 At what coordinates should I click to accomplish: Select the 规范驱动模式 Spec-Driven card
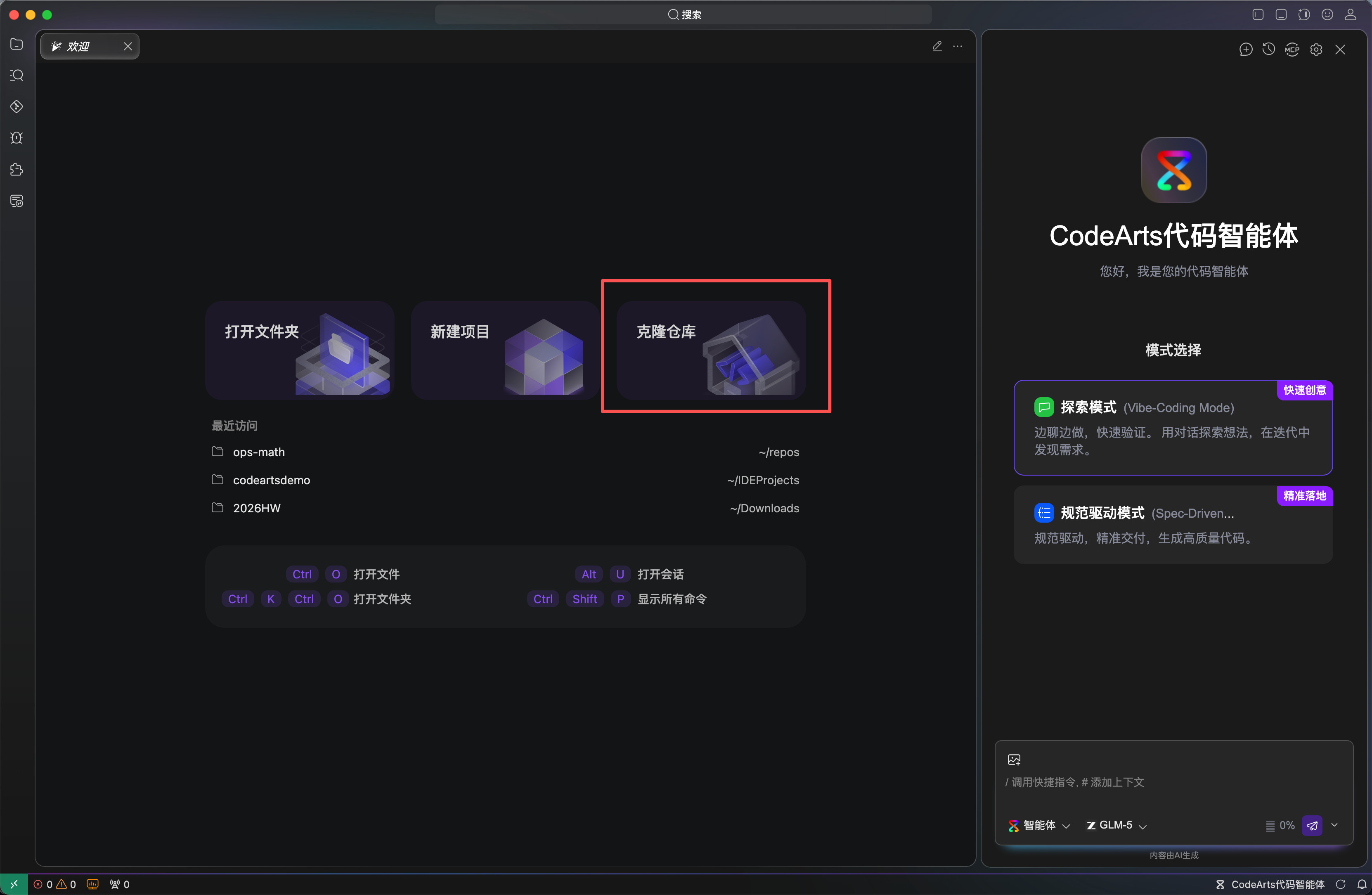(x=1173, y=525)
